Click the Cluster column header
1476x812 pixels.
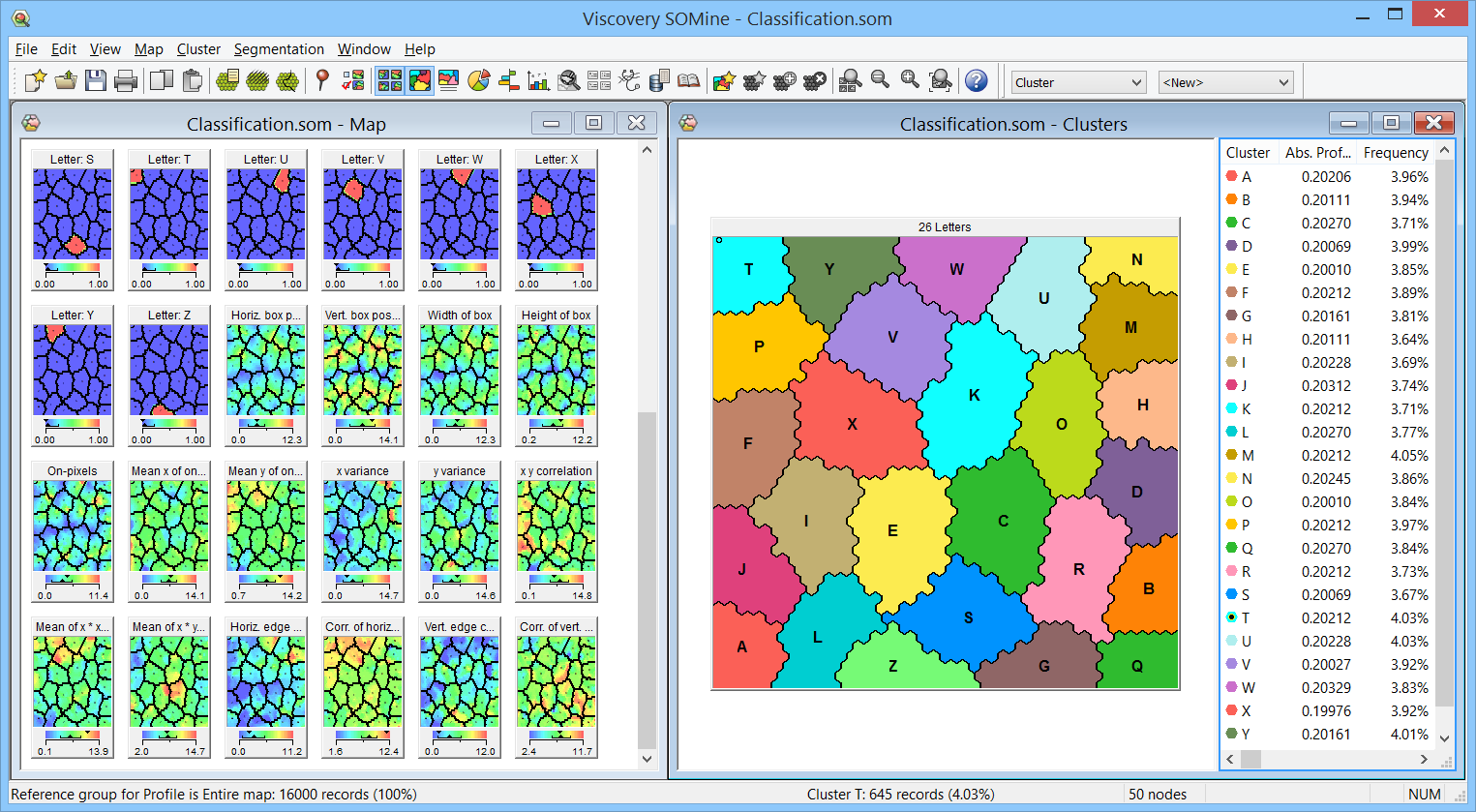click(x=1248, y=152)
